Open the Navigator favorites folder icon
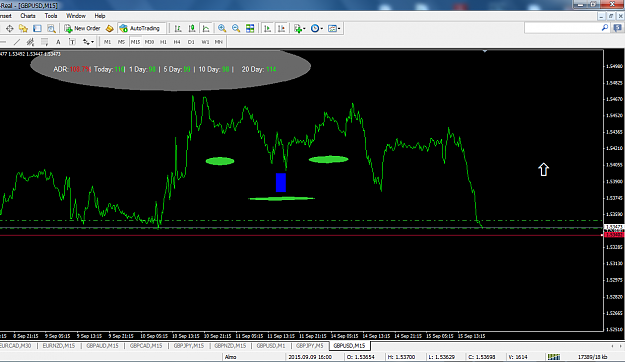Image resolution: width=625 pixels, height=362 pixels. [x=23, y=28]
